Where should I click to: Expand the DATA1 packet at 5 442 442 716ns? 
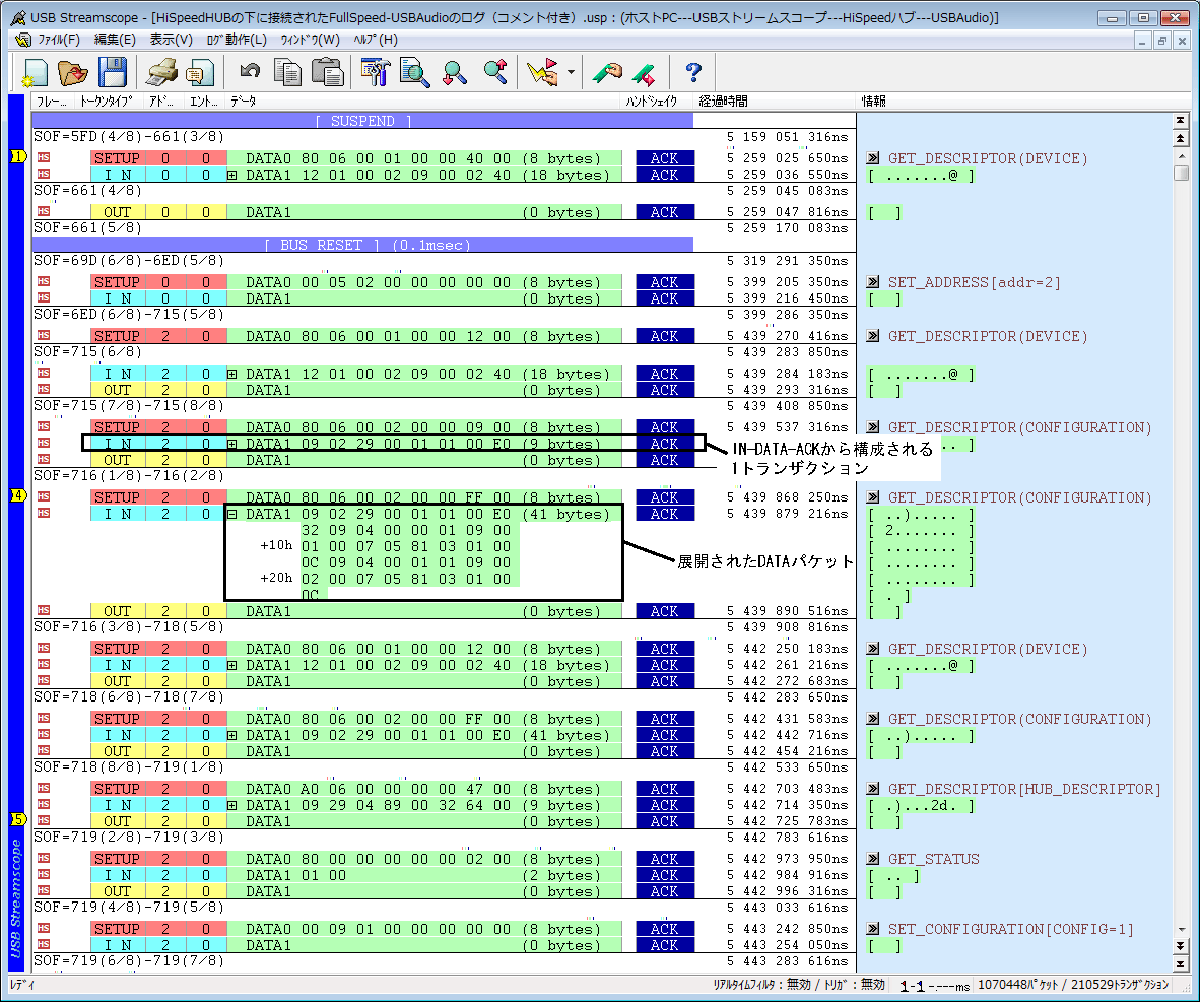tap(232, 735)
